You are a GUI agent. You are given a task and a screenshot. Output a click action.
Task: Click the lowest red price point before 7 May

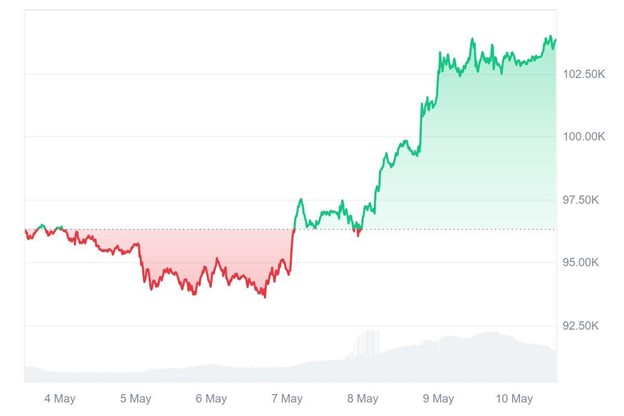coord(265,297)
